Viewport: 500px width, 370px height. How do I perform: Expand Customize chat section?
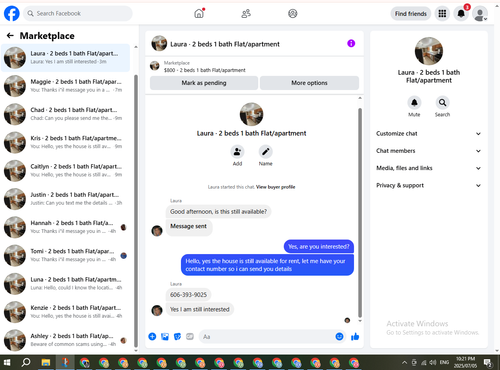click(429, 134)
